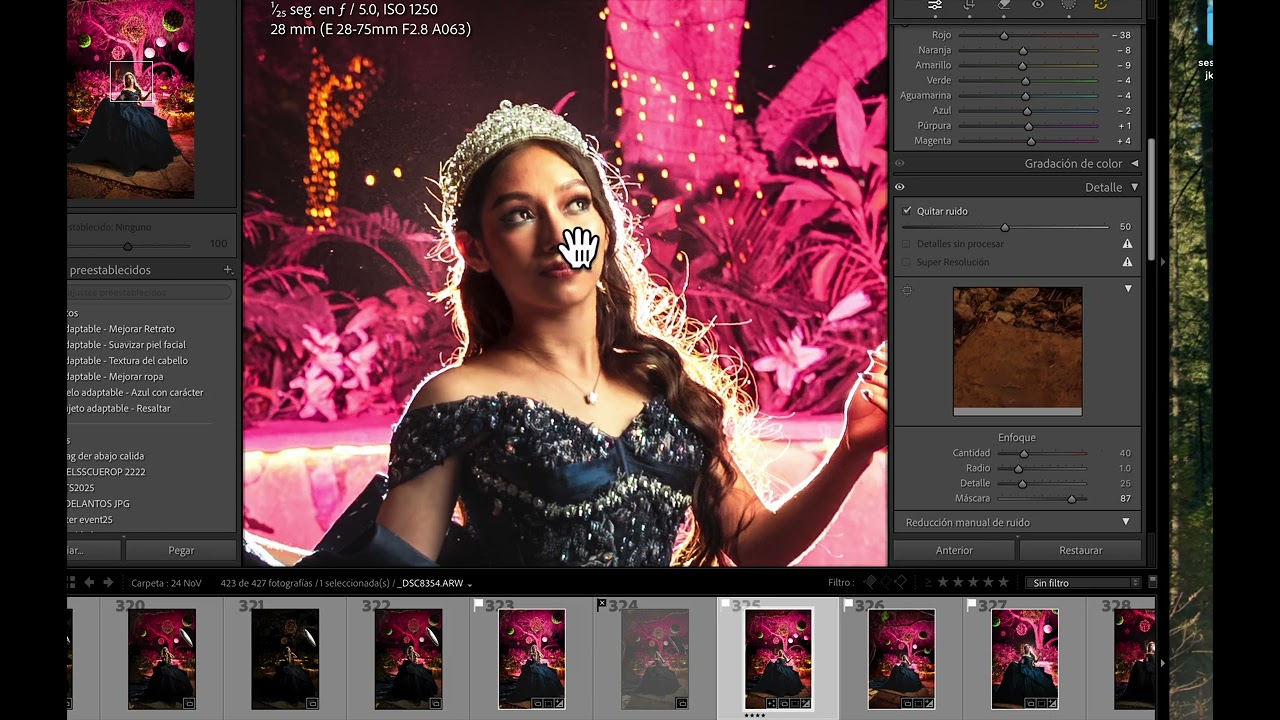This screenshot has height=720, width=1280.
Task: Click the rating comparison ≥ symbol
Action: point(928,582)
